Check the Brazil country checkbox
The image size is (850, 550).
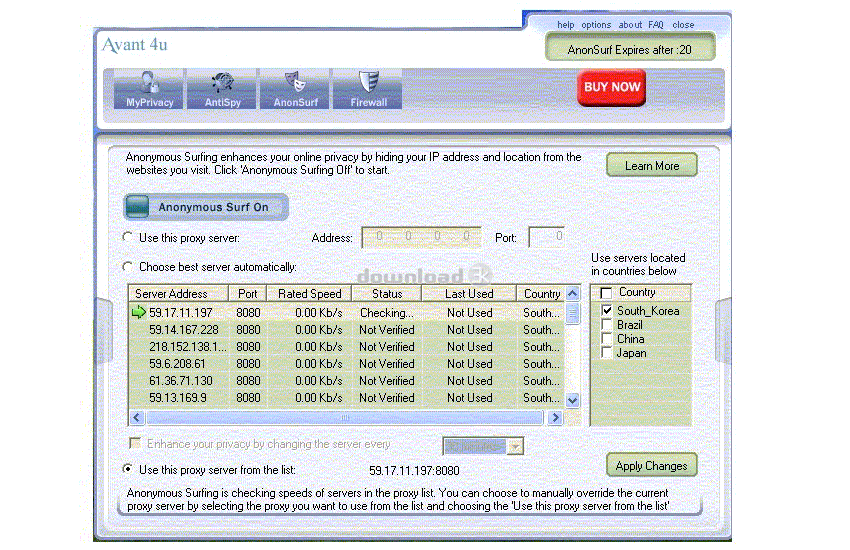click(607, 325)
